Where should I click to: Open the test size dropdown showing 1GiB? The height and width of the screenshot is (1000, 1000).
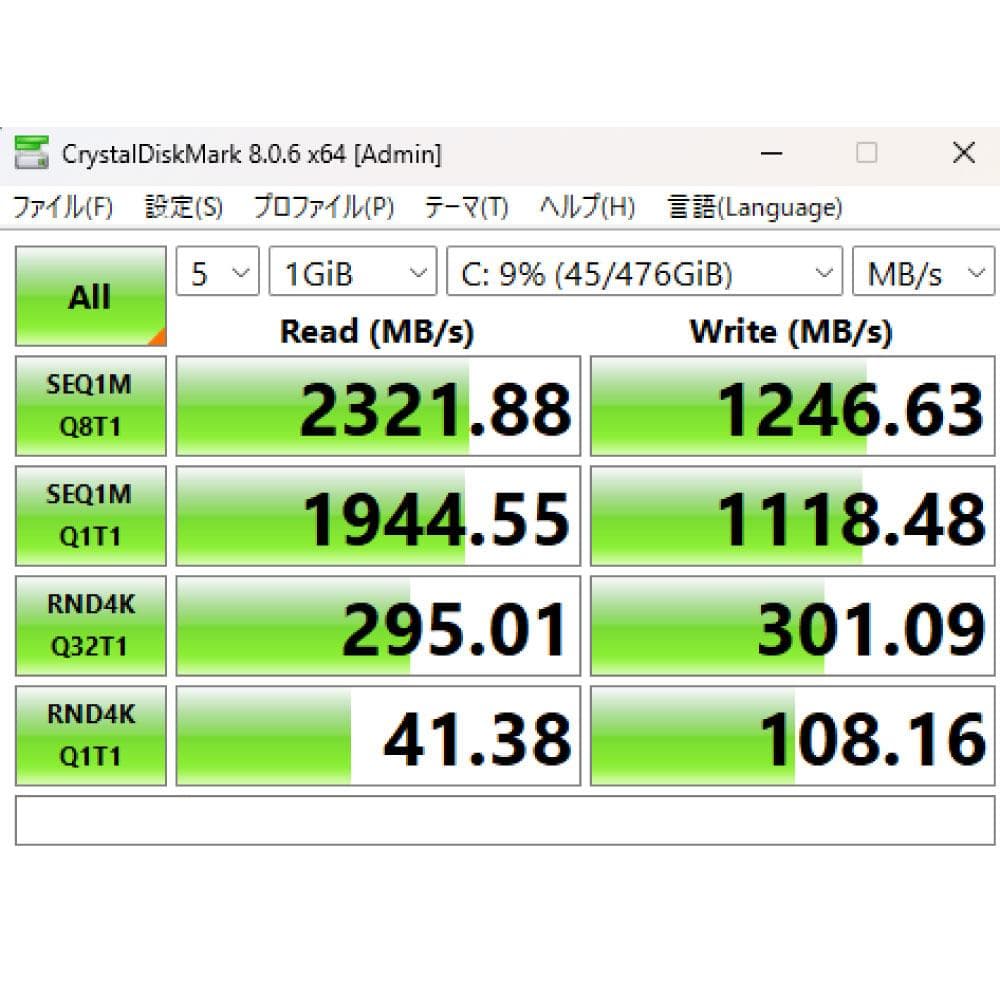[352, 271]
